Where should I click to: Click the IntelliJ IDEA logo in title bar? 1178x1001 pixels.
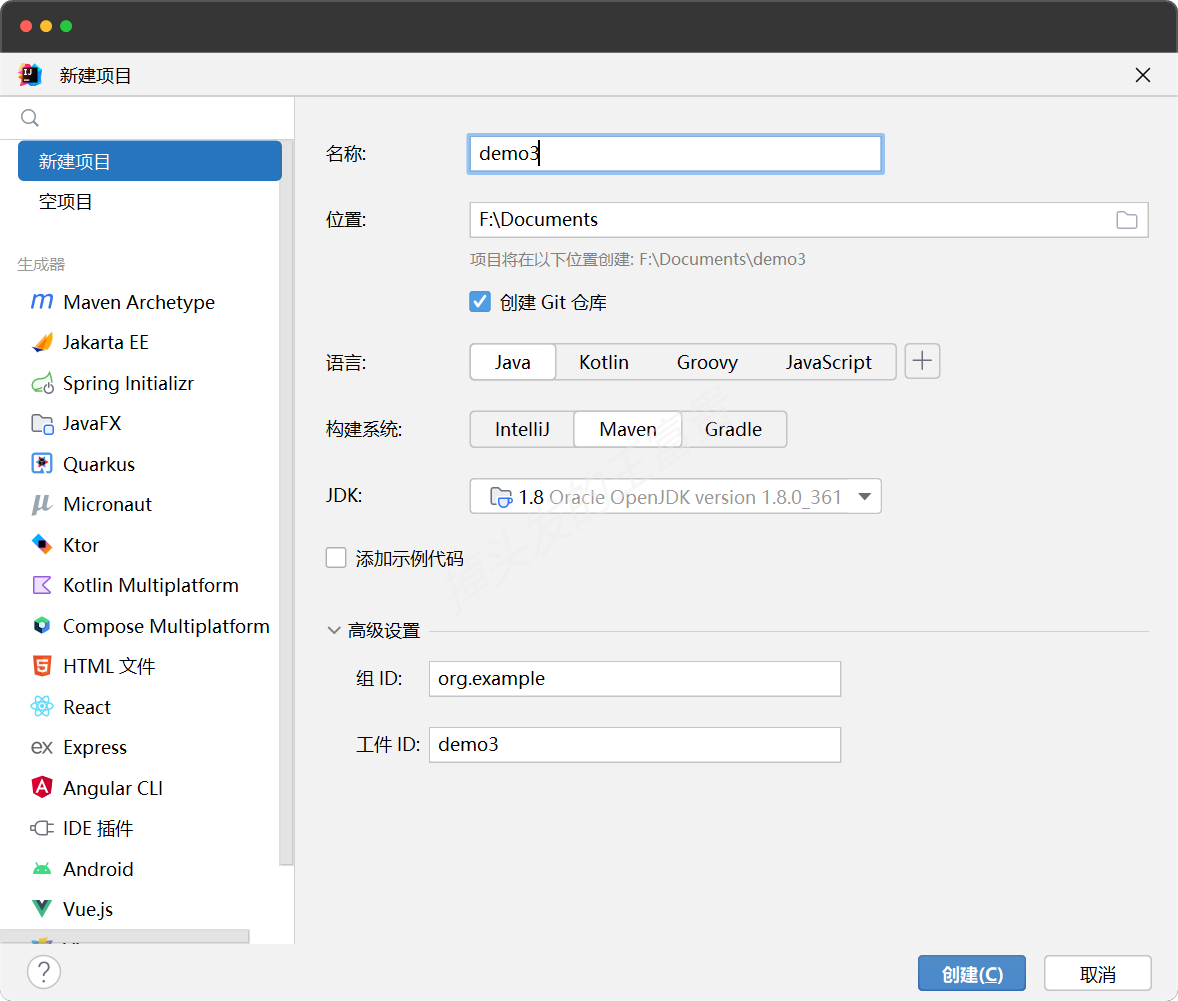pos(31,75)
